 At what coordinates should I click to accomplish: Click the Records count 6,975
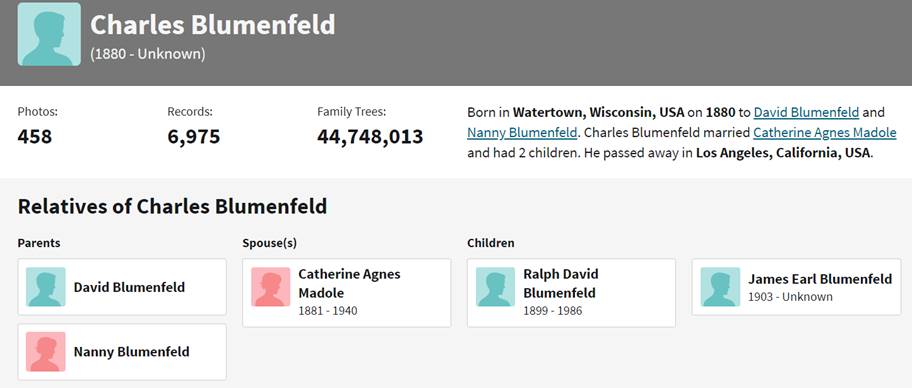coord(194,137)
